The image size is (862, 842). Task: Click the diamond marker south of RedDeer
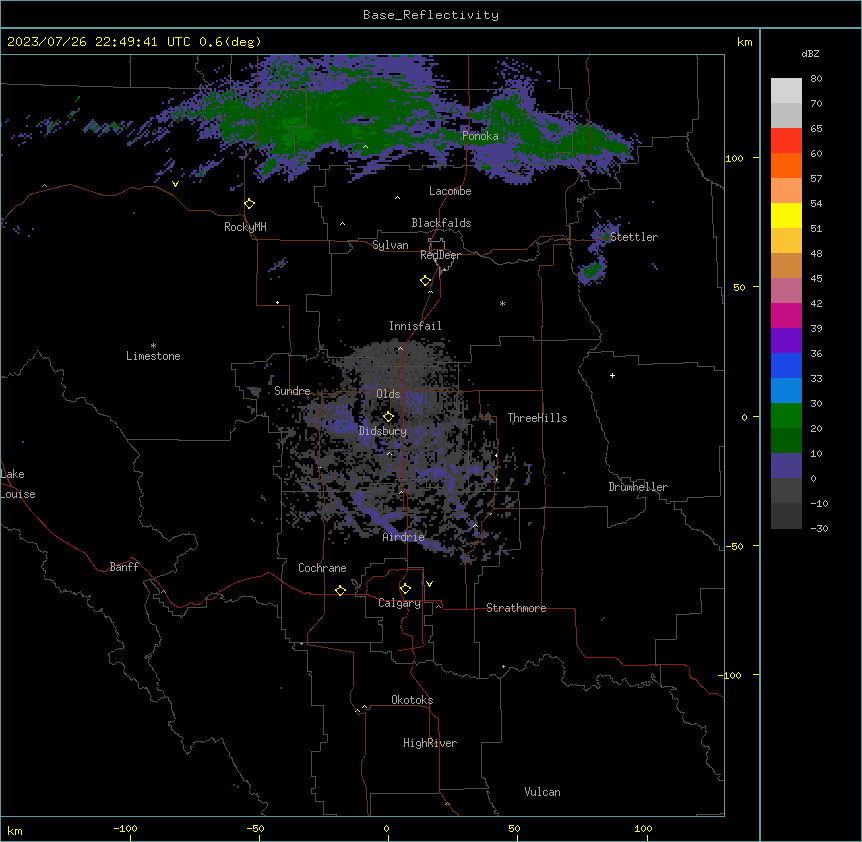[426, 281]
